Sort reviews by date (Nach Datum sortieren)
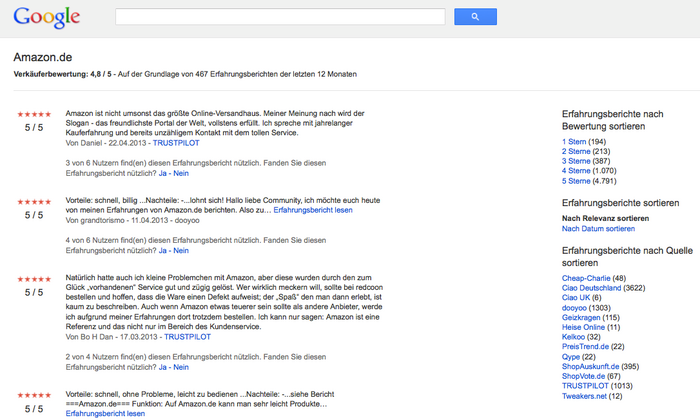This screenshot has width=700, height=420. pos(598,229)
